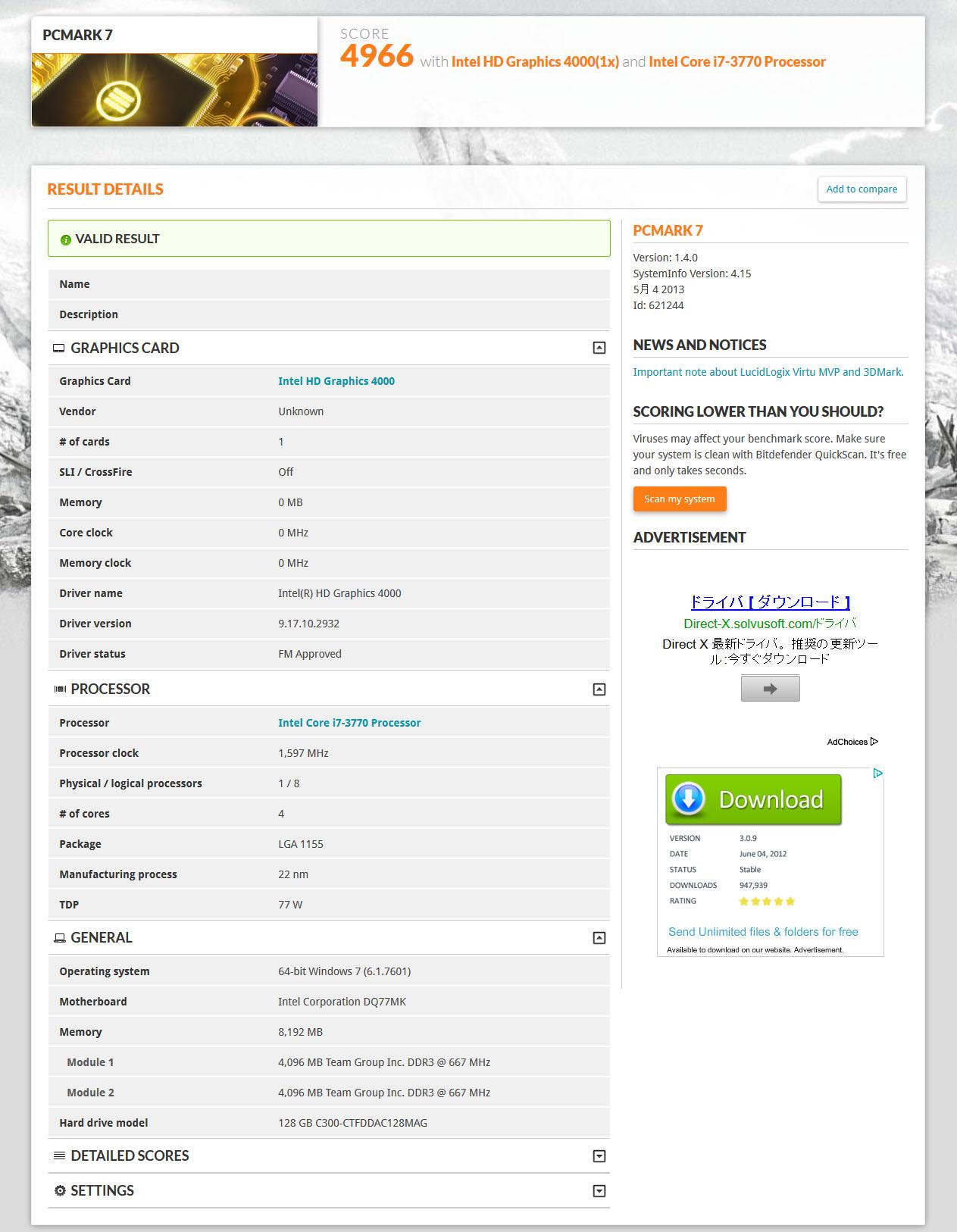
Task: Click Intel Core i7-3770 Processor in score header
Action: (x=737, y=62)
